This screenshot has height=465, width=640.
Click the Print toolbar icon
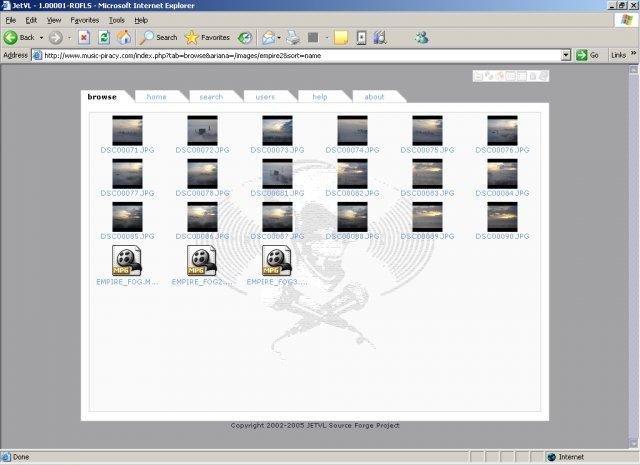tap(293, 38)
